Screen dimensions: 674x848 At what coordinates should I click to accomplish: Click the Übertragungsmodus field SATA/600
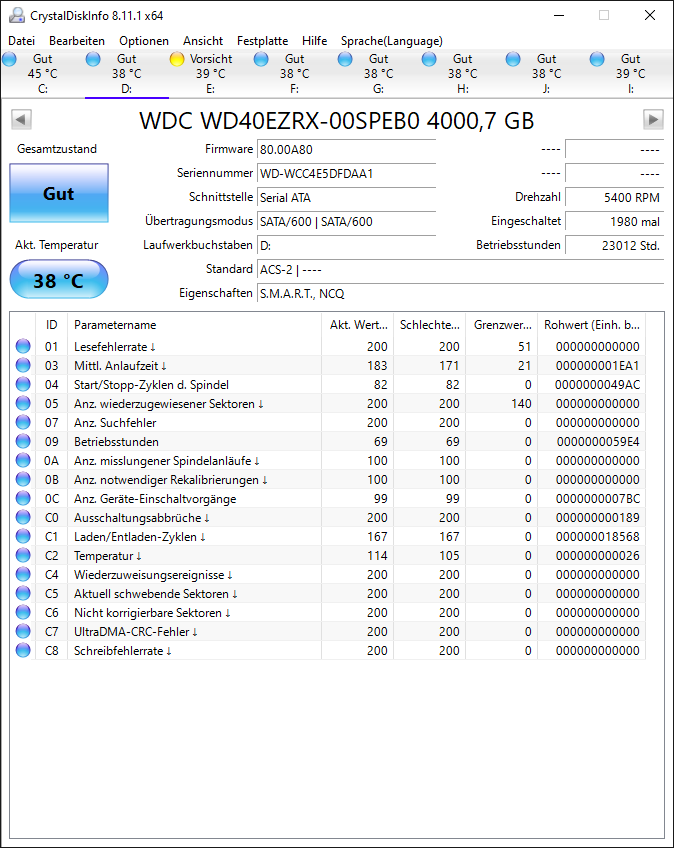tap(346, 221)
